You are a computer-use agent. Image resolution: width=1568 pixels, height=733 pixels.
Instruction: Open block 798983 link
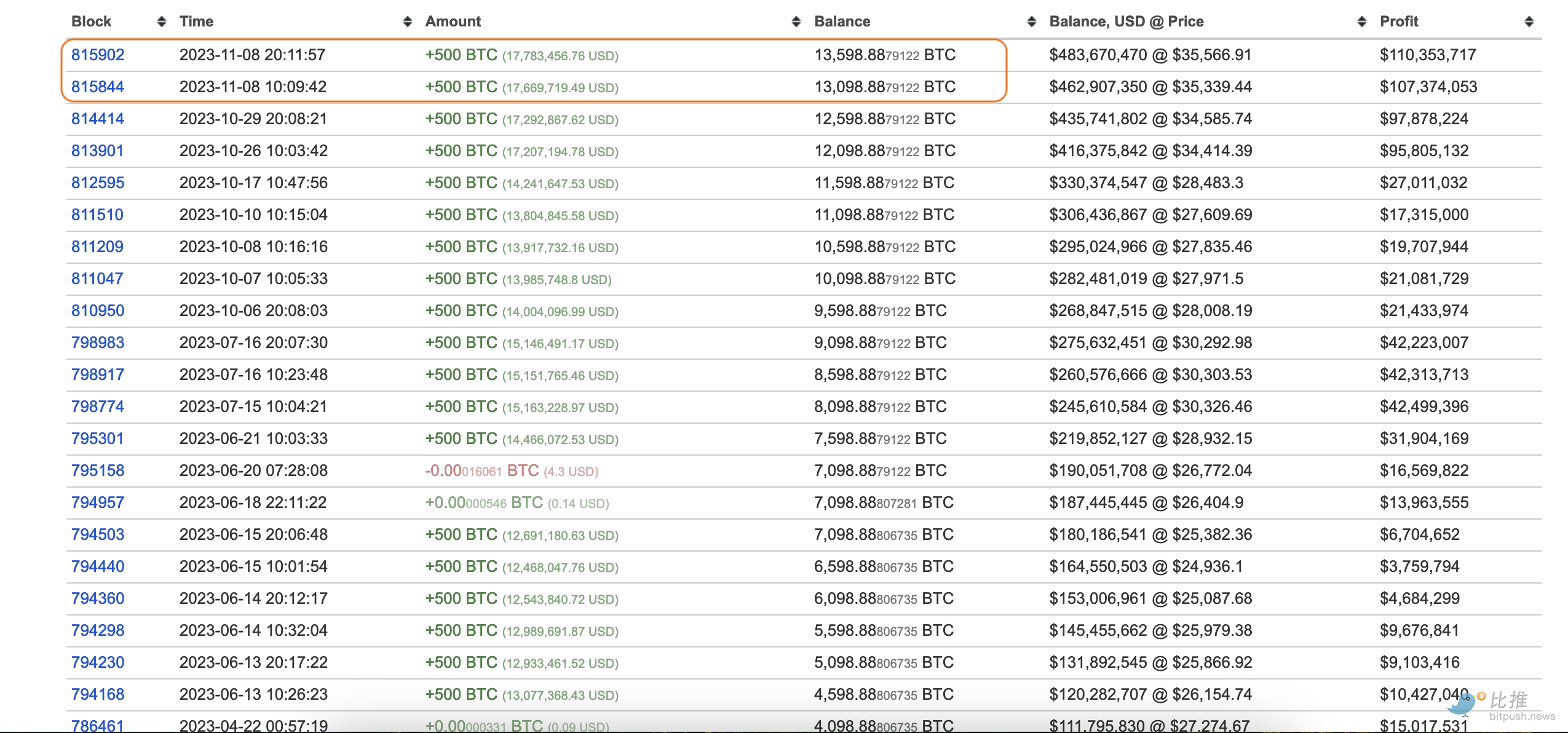[98, 343]
